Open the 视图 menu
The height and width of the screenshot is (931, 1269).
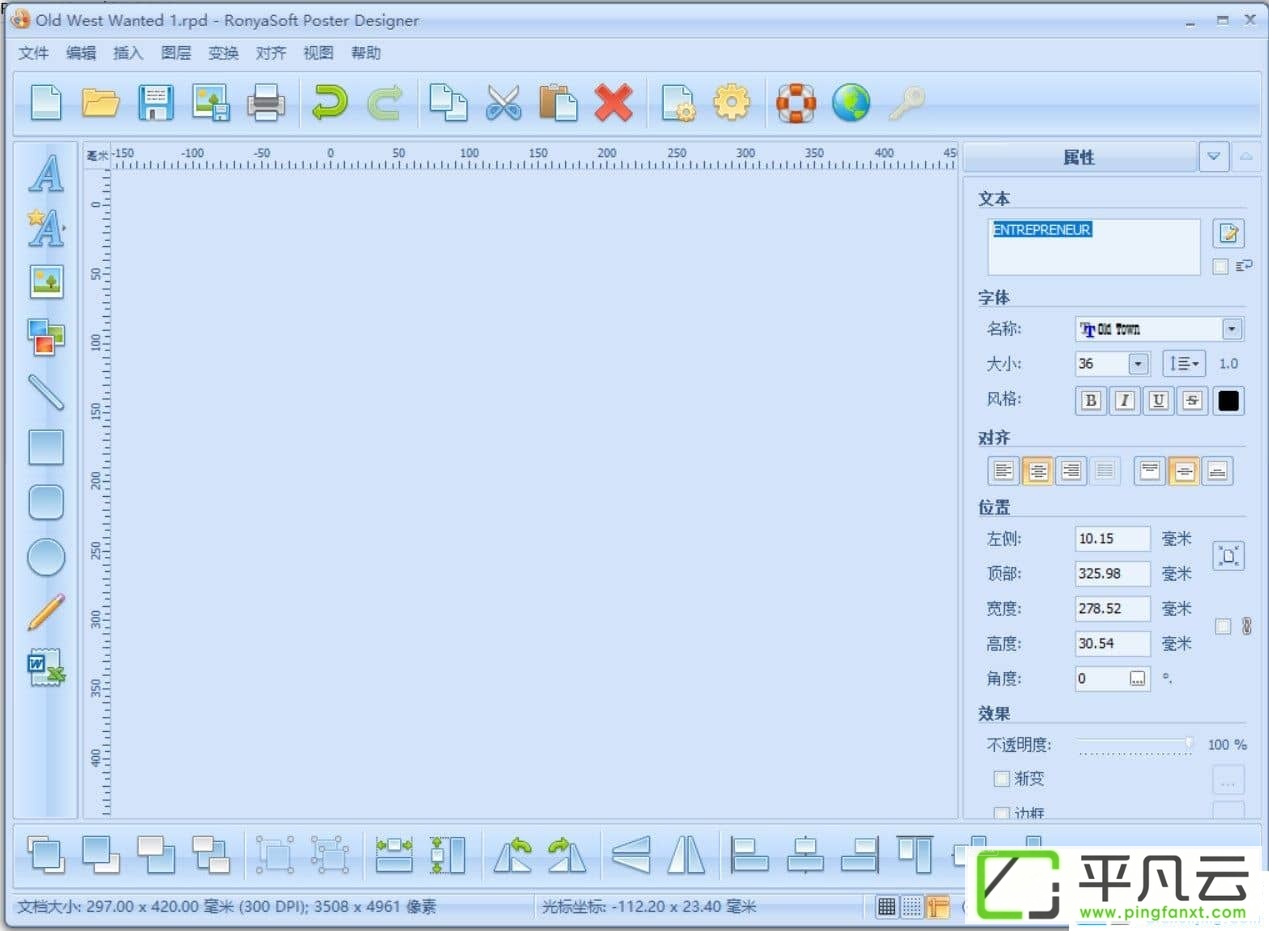coord(318,53)
